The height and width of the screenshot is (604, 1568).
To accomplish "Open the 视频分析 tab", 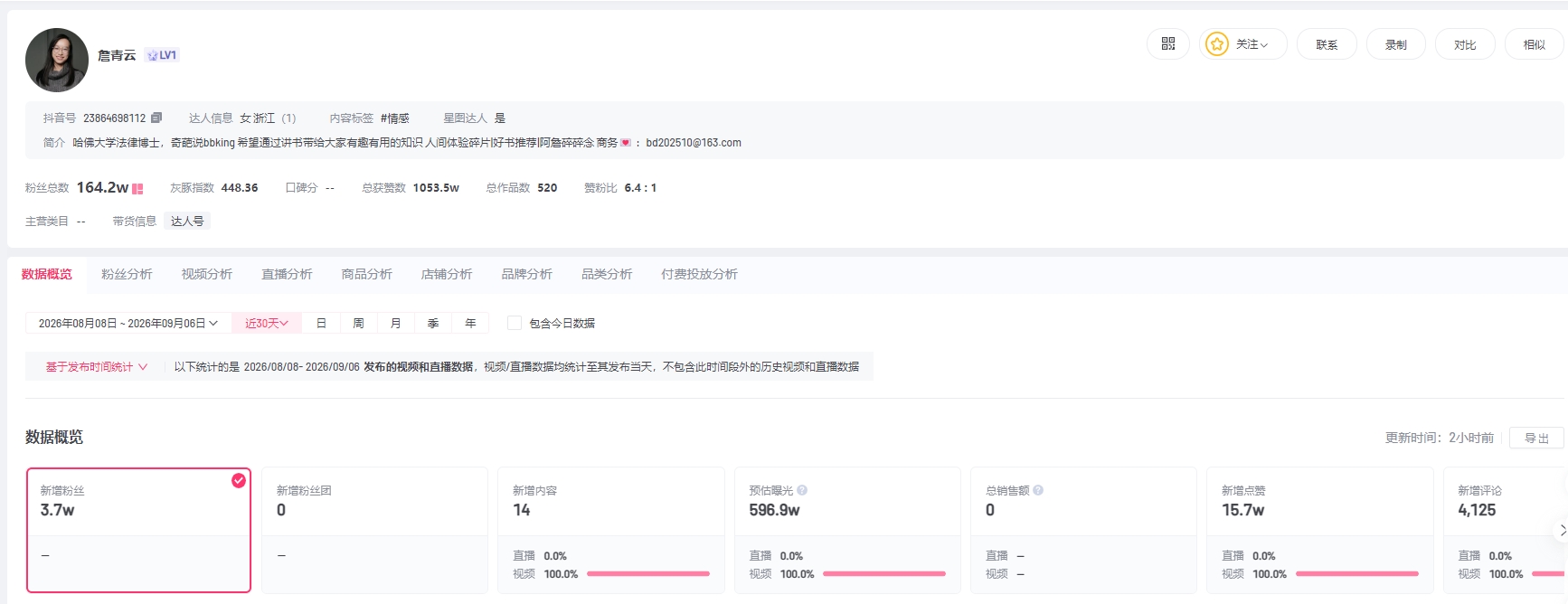I will point(207,274).
